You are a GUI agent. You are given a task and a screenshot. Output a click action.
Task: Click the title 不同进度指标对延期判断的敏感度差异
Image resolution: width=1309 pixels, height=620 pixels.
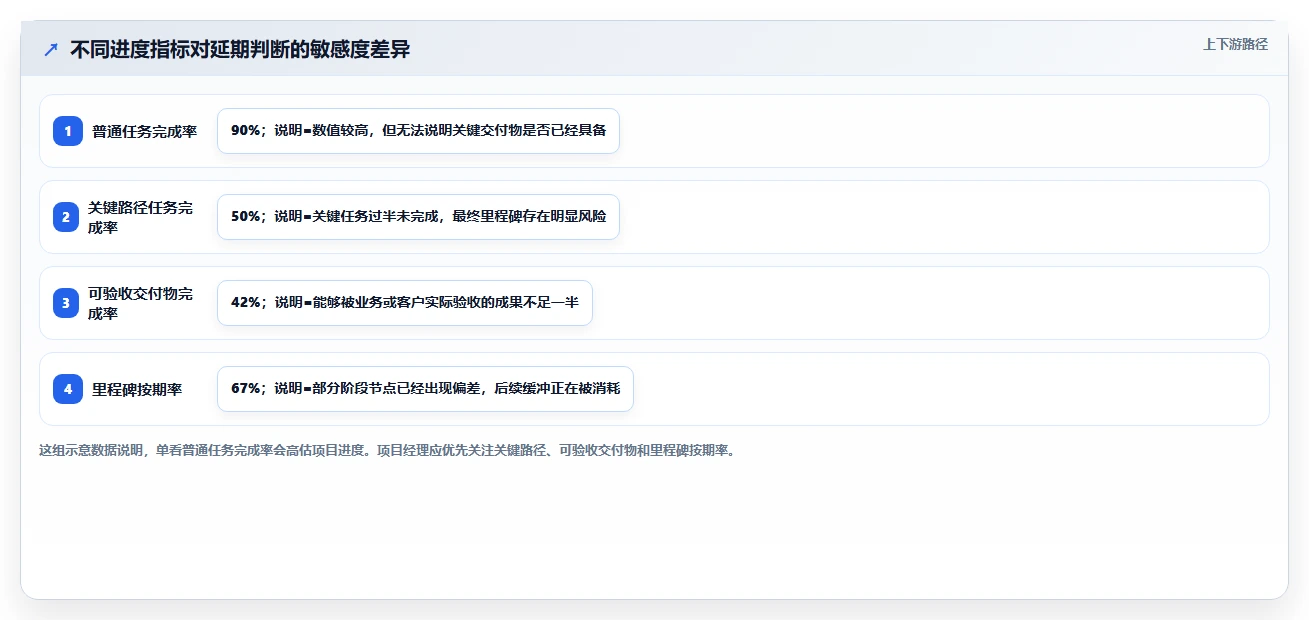click(240, 50)
